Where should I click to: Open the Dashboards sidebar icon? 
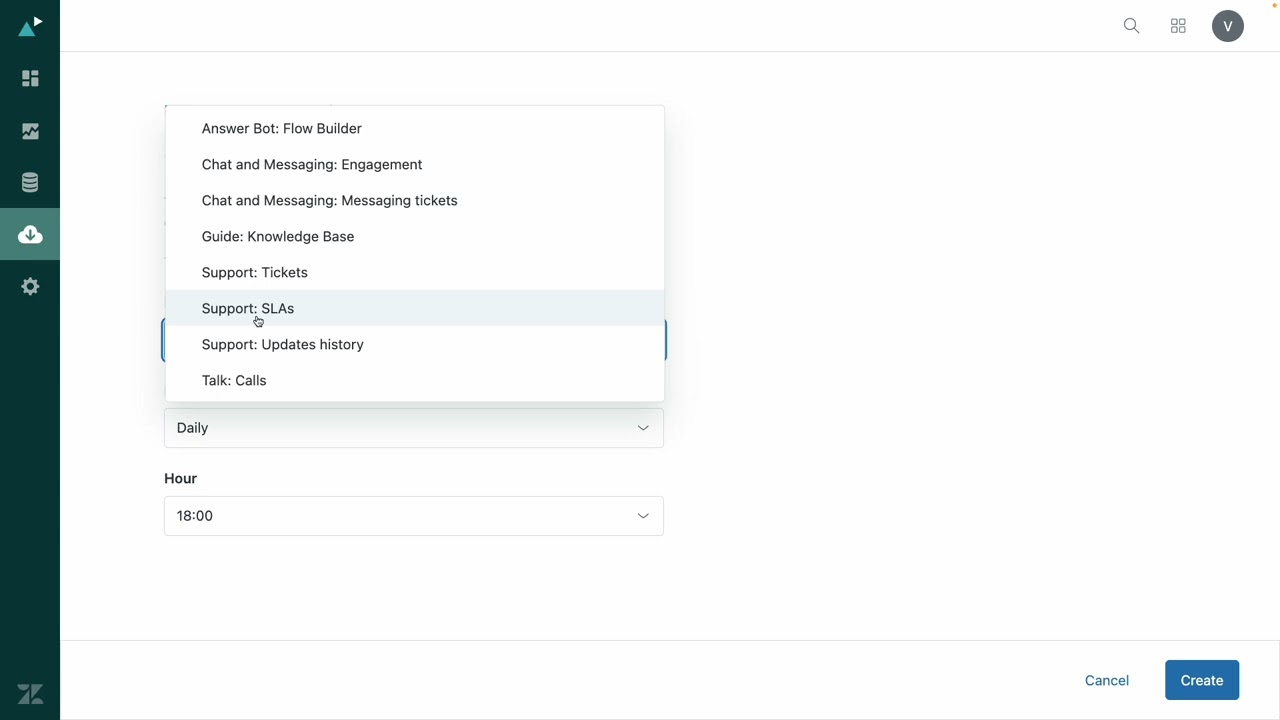[x=30, y=78]
